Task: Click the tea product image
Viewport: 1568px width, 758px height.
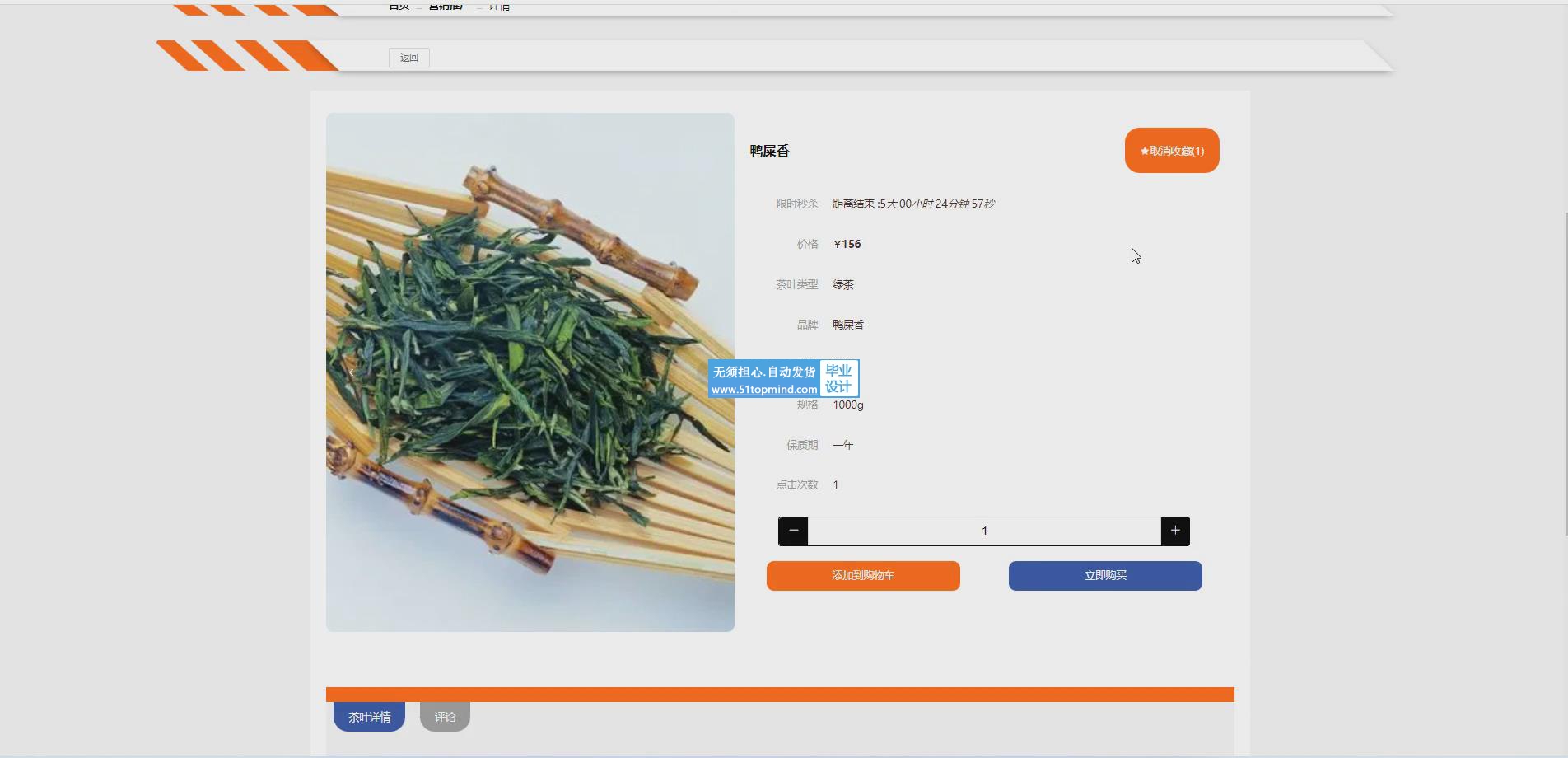Action: pos(530,372)
